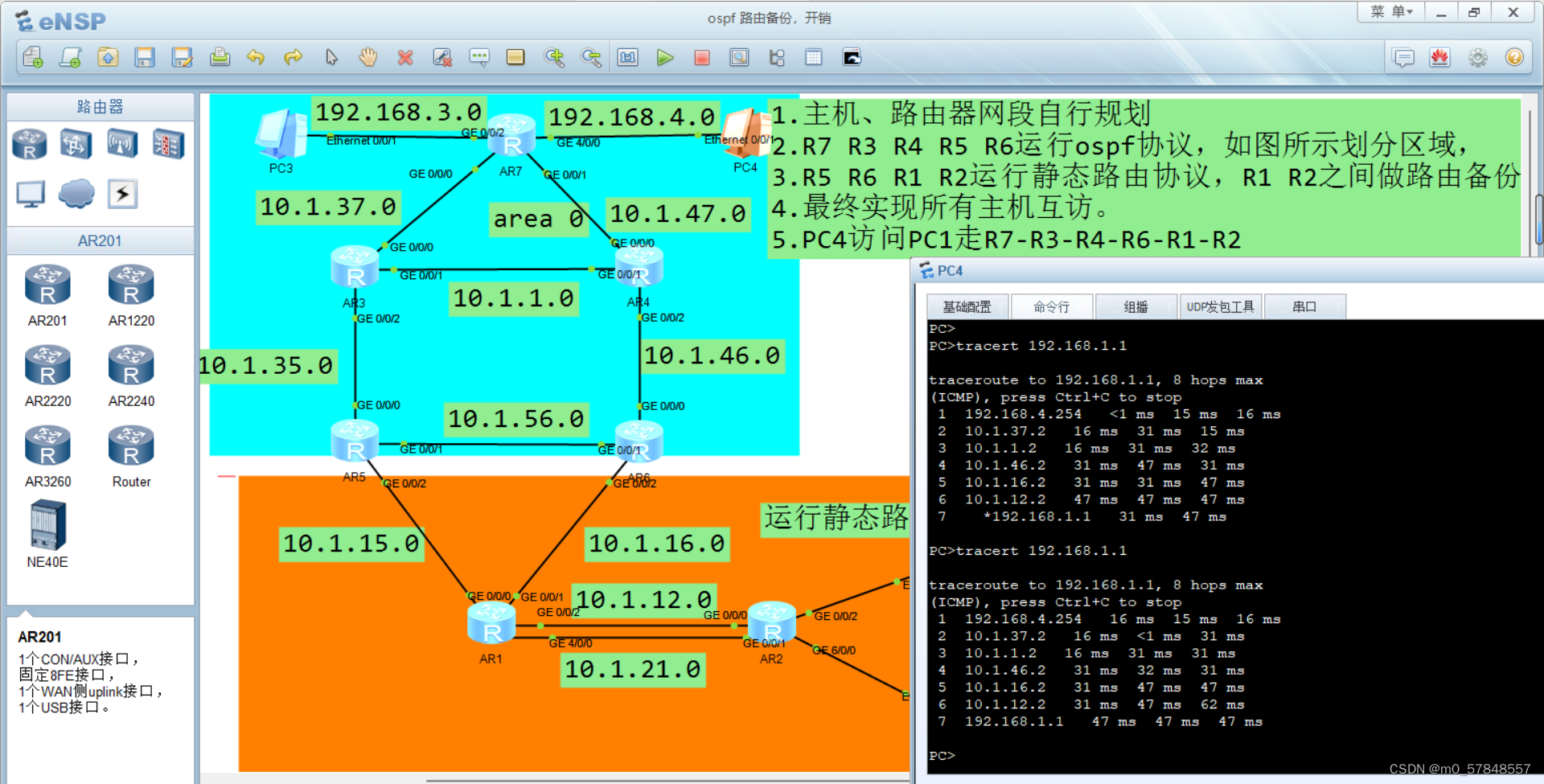Select the WLAN device category icon

coord(122,145)
